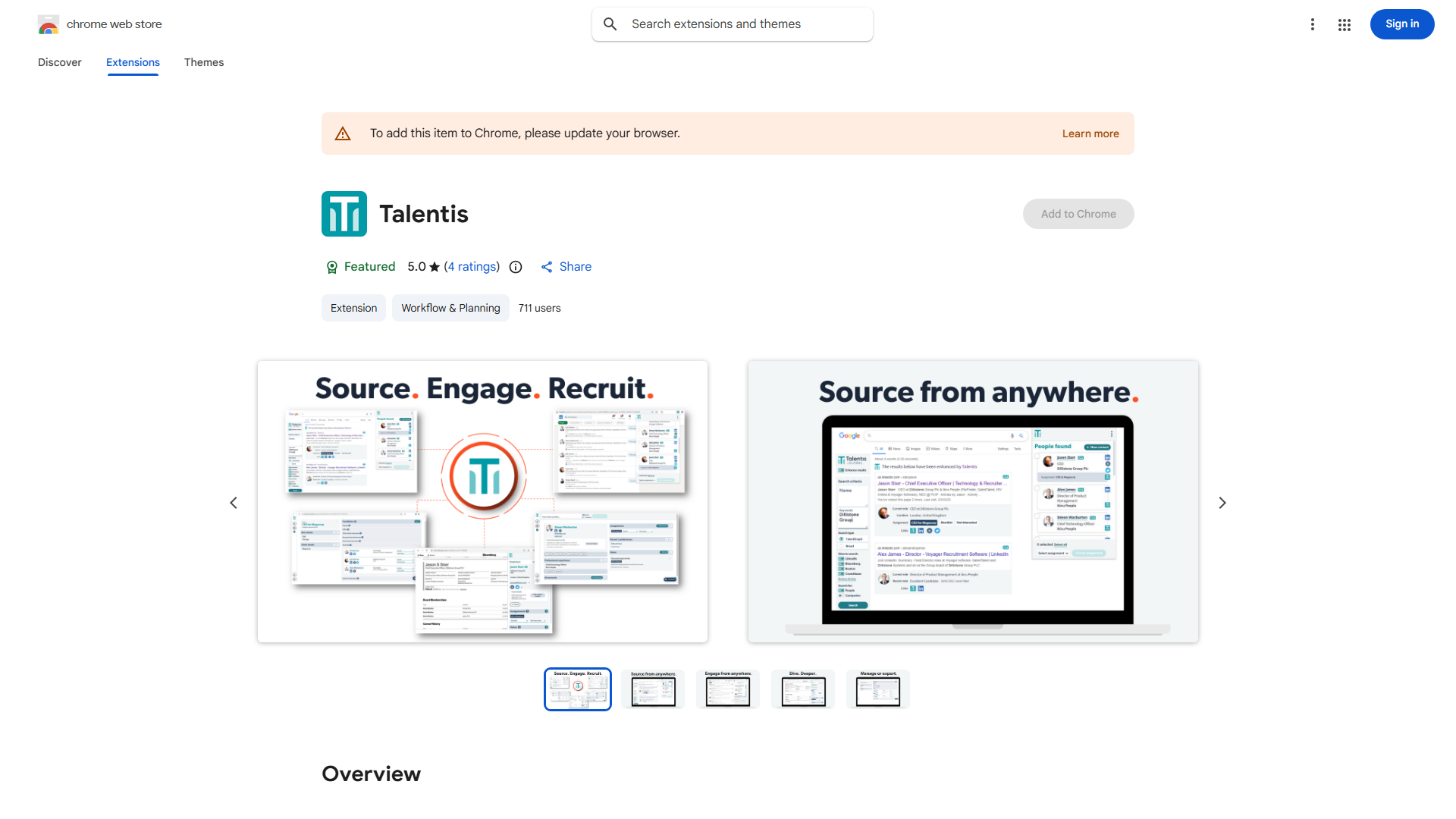Open the three-dot overflow menu
This screenshot has width=1456, height=819.
coord(1313,24)
